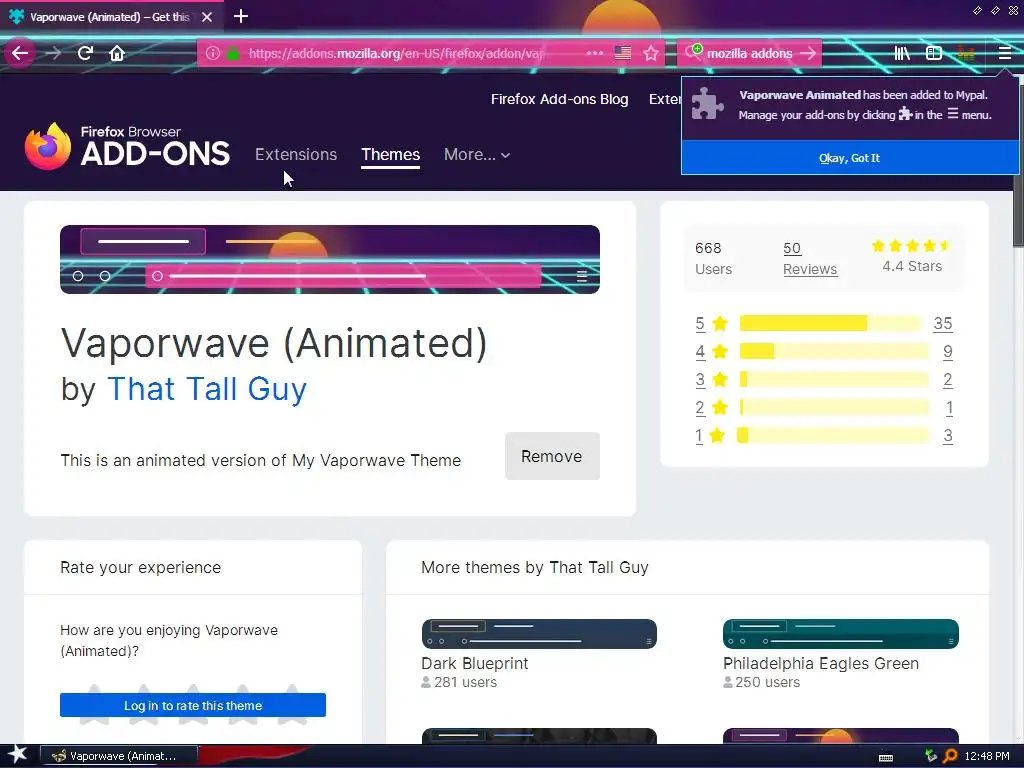Open the 50 Reviews link
Viewport: 1024px width, 768px height.
pyautogui.click(x=810, y=259)
